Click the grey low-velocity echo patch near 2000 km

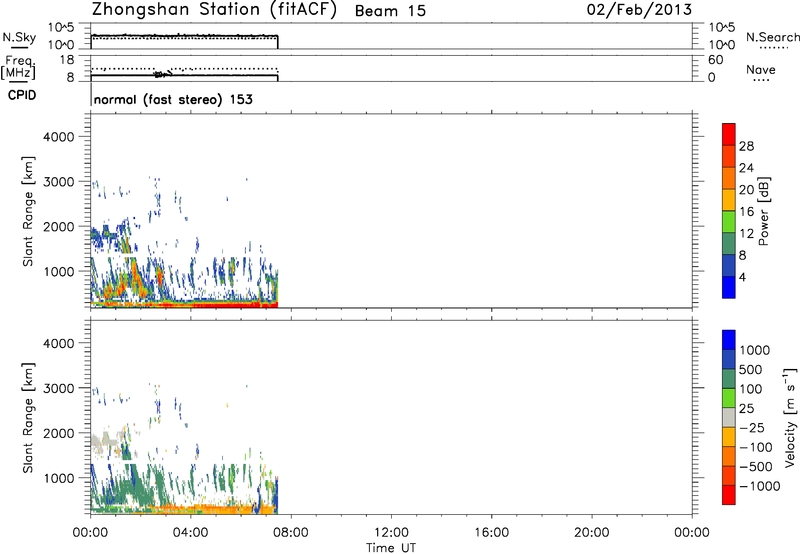point(107,440)
